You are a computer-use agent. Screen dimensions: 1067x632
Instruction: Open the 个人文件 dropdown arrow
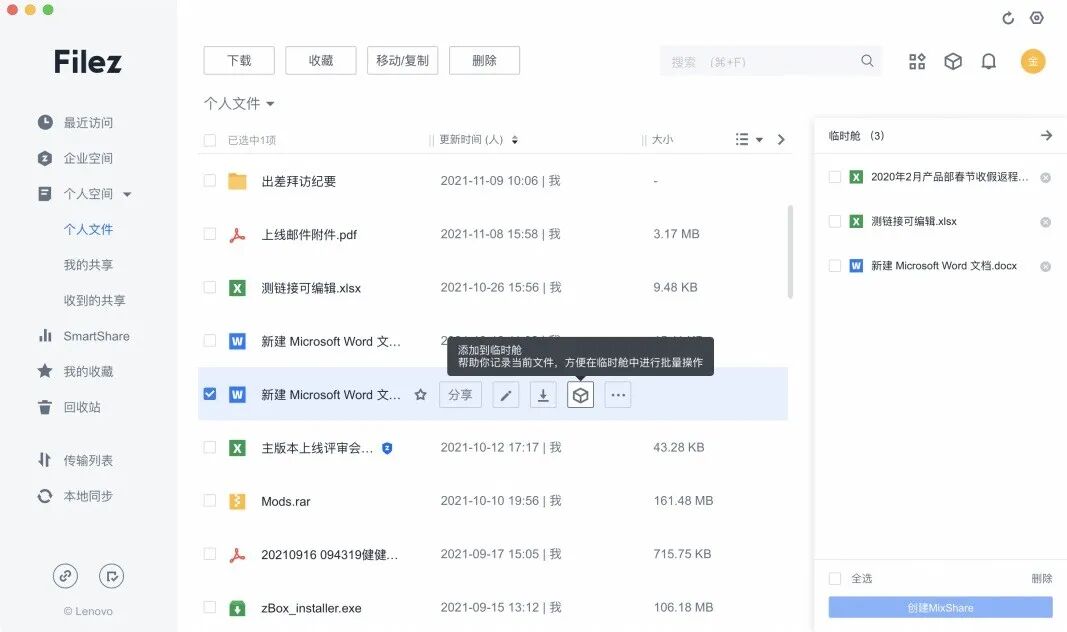[270, 103]
